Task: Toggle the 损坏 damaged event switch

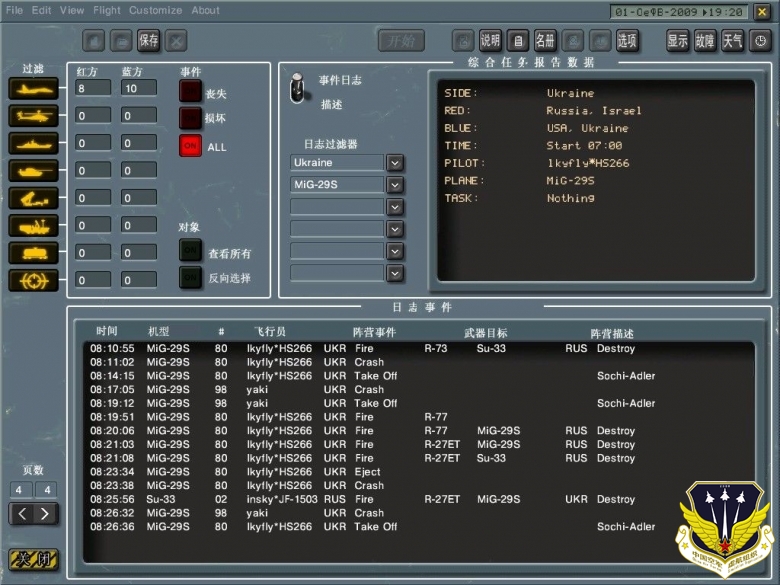Action: (x=190, y=118)
